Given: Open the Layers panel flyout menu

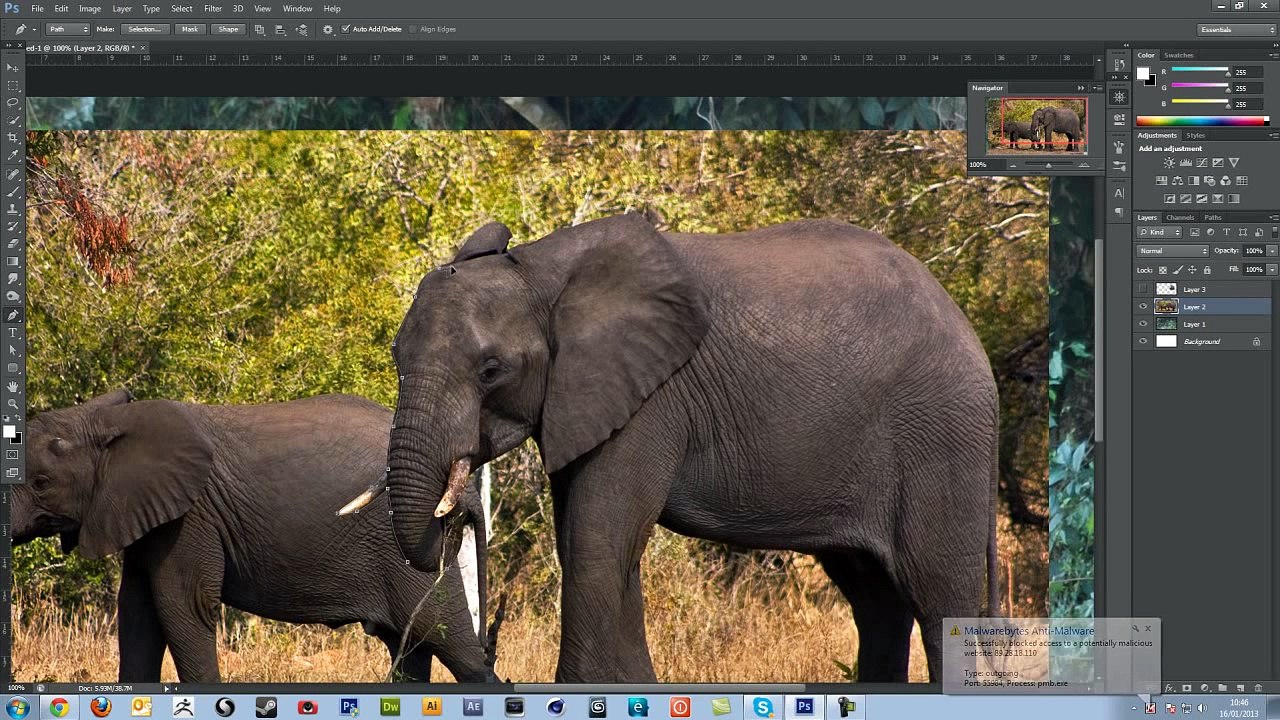Looking at the screenshot, I should click(1273, 217).
